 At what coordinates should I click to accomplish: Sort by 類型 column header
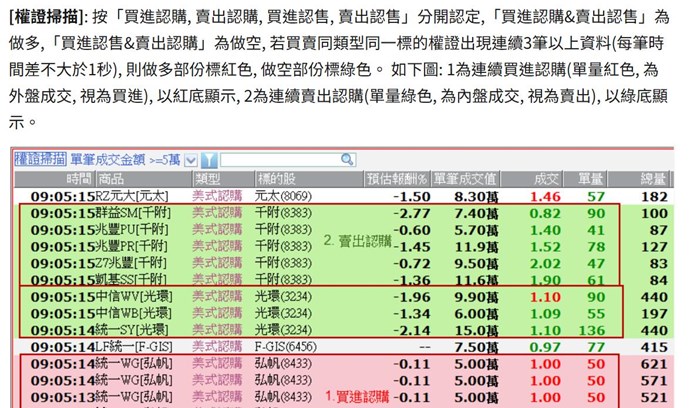tap(224, 179)
